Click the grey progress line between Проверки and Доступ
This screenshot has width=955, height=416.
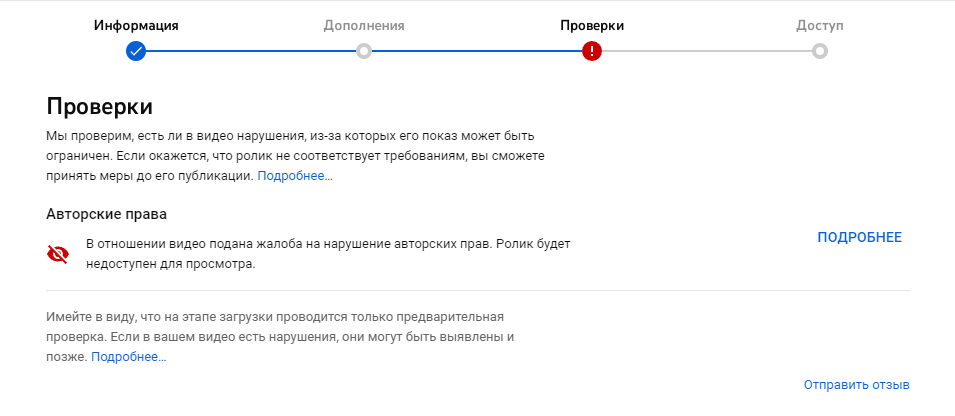pyautogui.click(x=706, y=51)
